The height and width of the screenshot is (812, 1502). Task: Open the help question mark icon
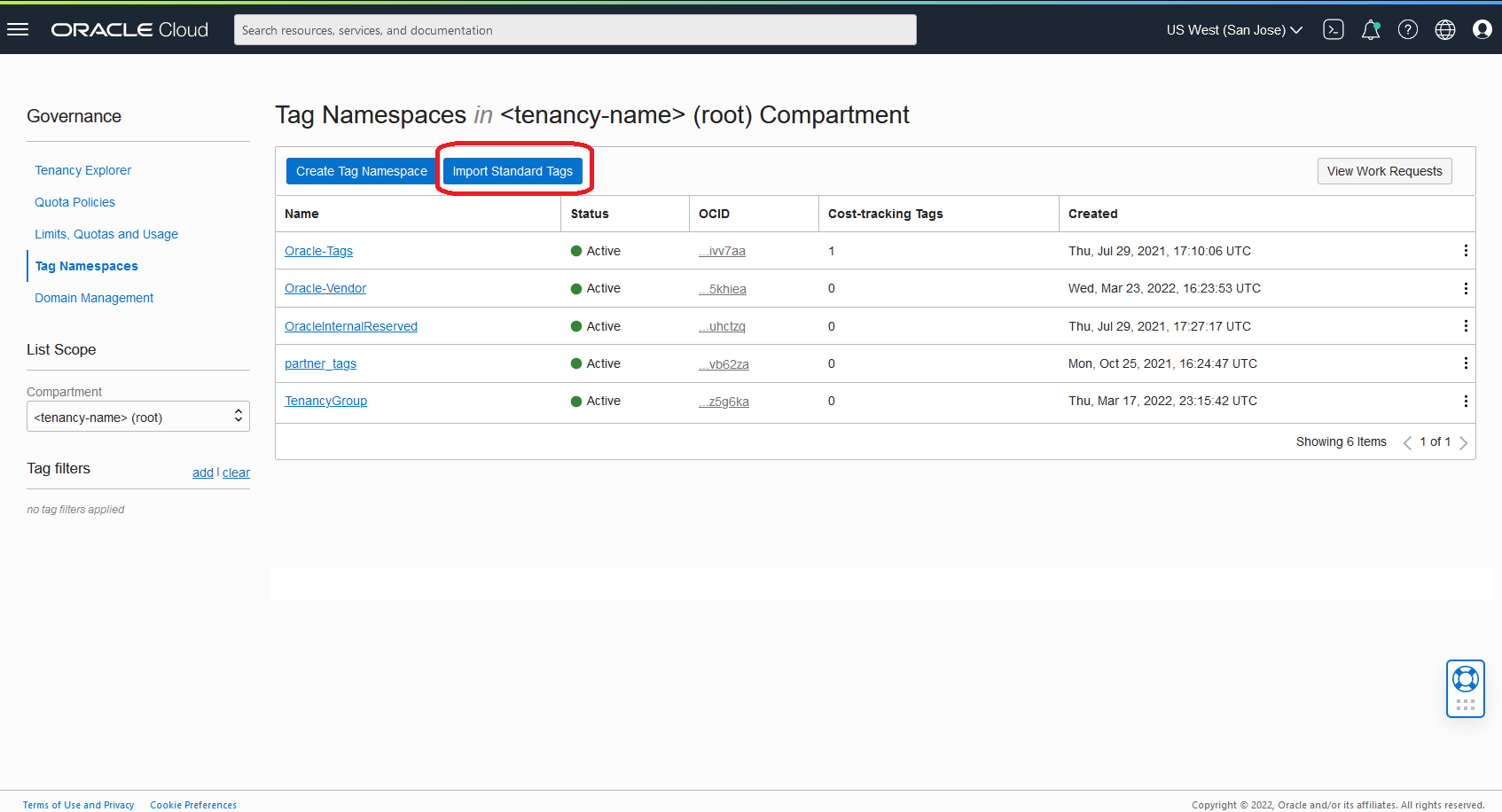point(1407,29)
